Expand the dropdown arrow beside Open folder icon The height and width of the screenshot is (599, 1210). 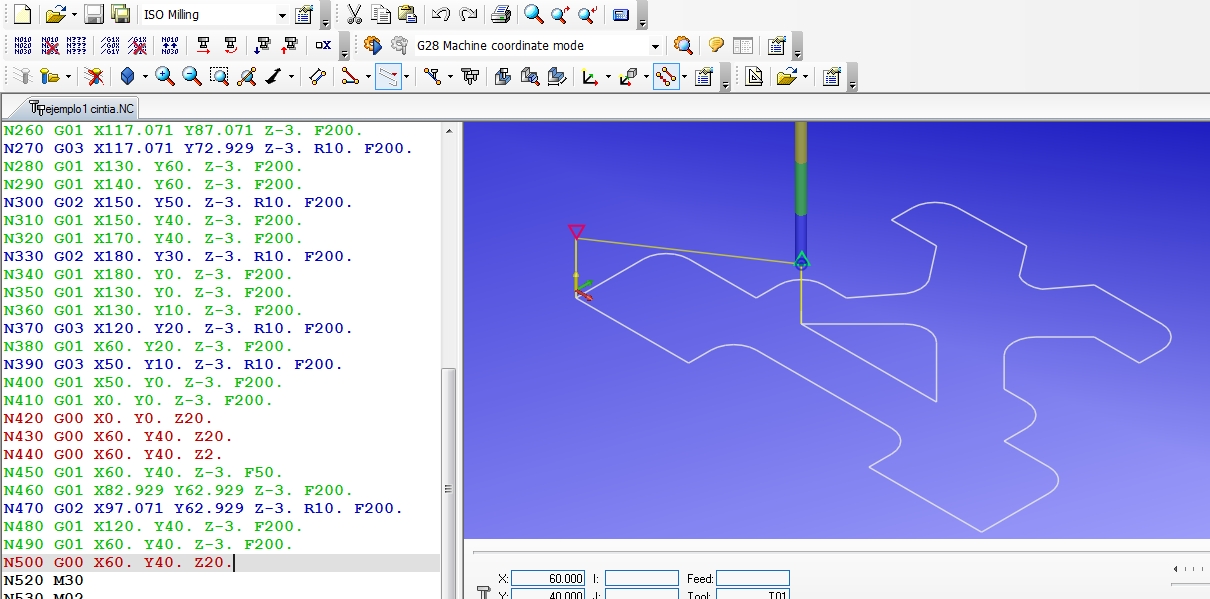coord(74,15)
